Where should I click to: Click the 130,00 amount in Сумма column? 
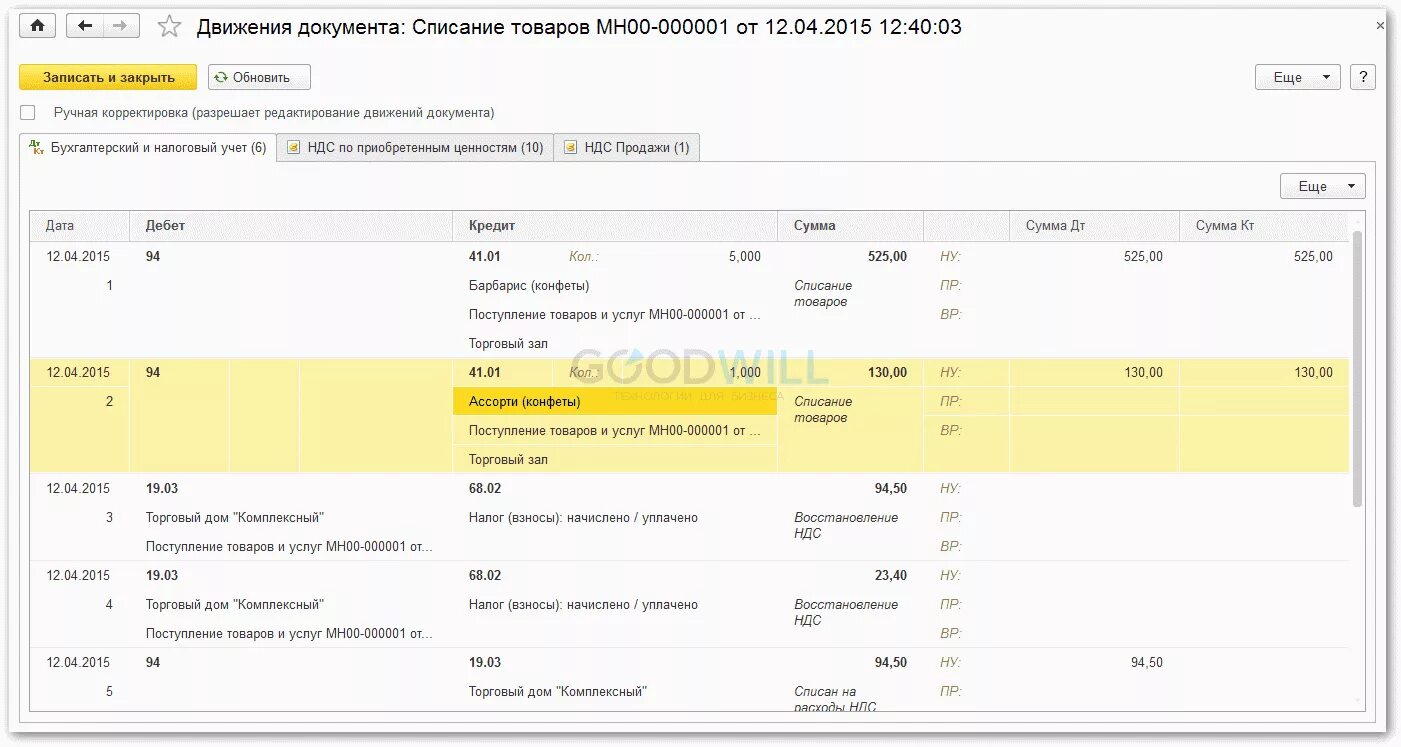tap(887, 372)
